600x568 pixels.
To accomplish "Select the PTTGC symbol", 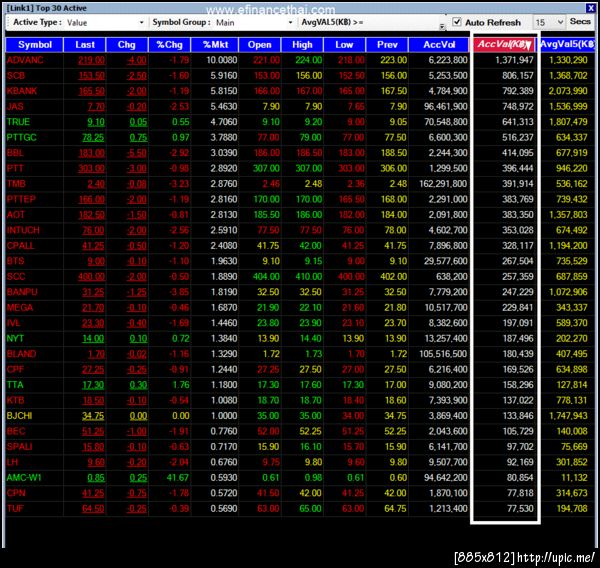I will pos(21,137).
